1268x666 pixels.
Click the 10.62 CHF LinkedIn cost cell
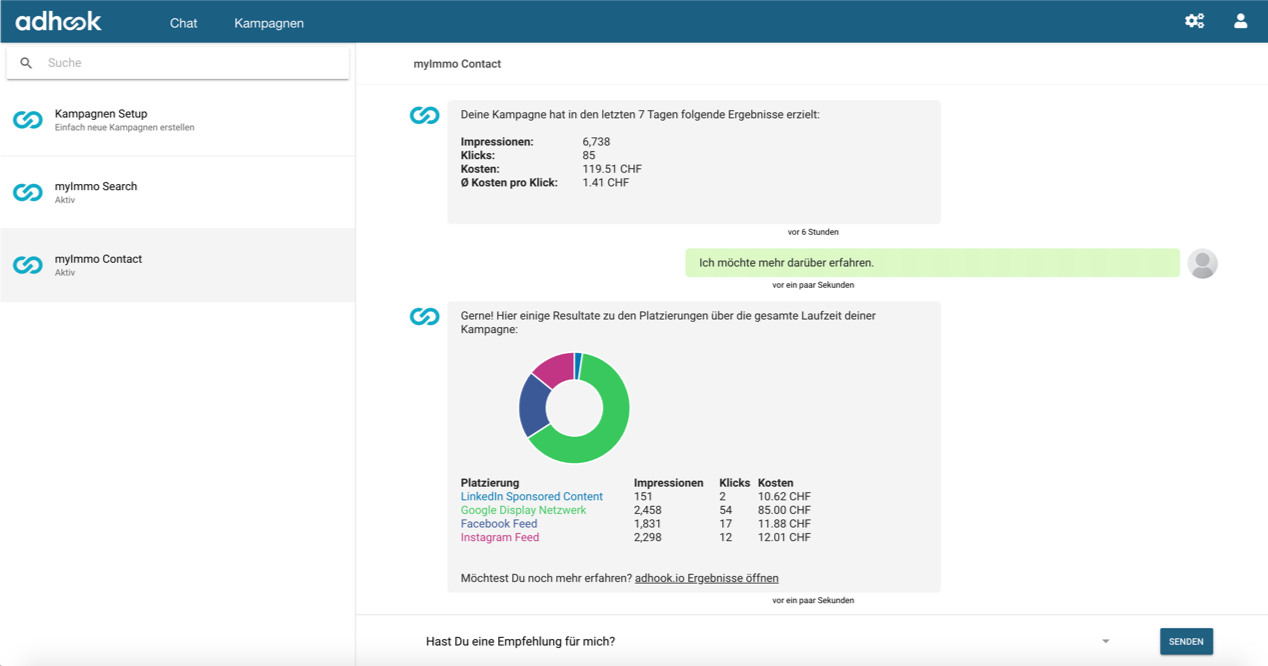tap(784, 497)
